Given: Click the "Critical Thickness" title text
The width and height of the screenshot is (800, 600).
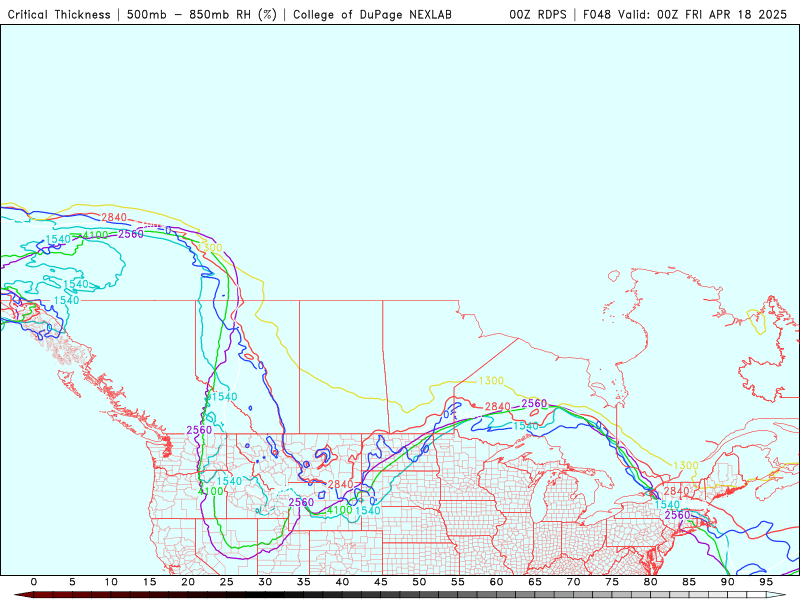Looking at the screenshot, I should point(59,15).
